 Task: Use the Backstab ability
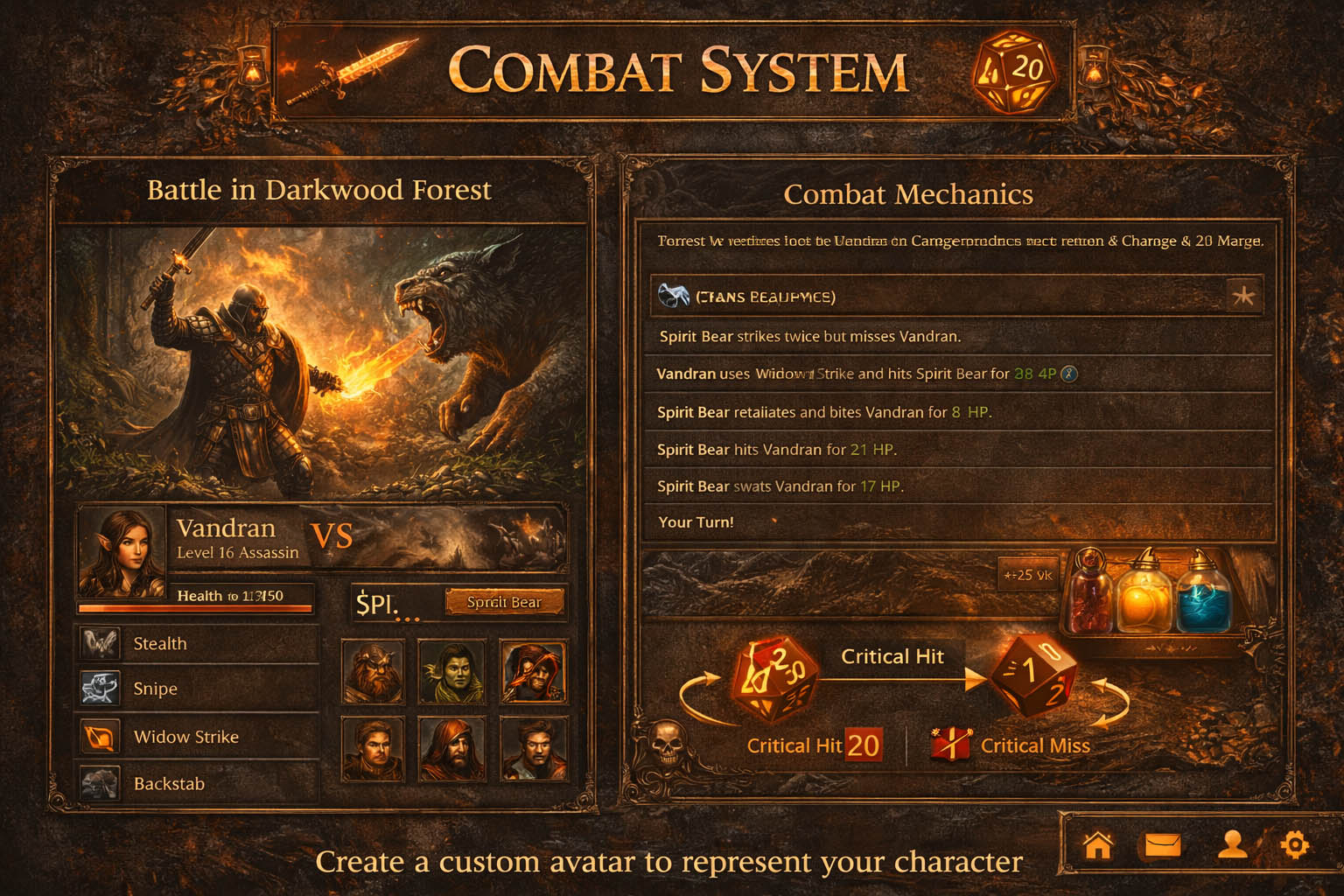199,783
